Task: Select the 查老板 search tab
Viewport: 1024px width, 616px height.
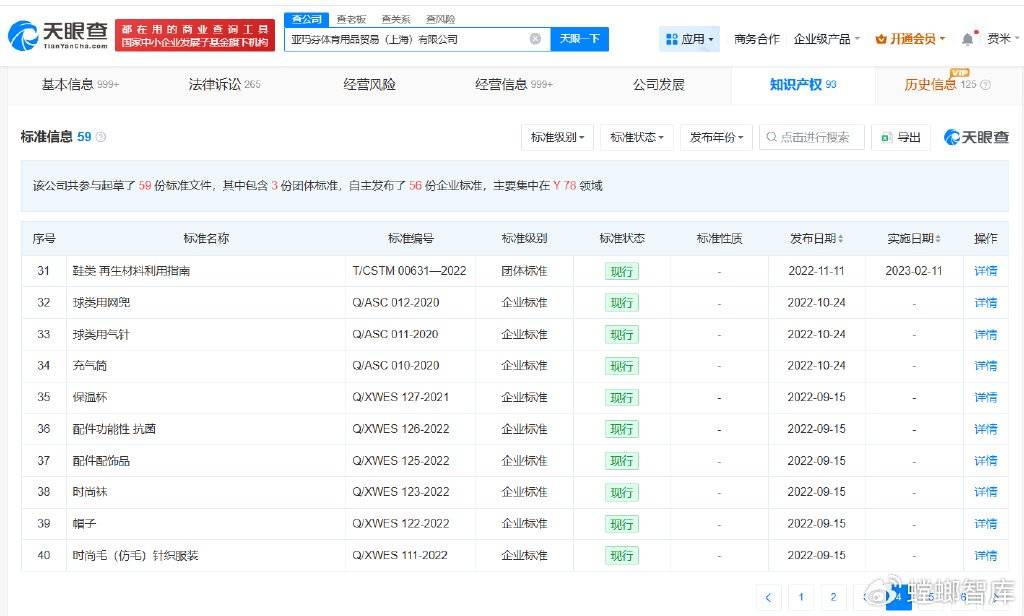Action: 352,18
